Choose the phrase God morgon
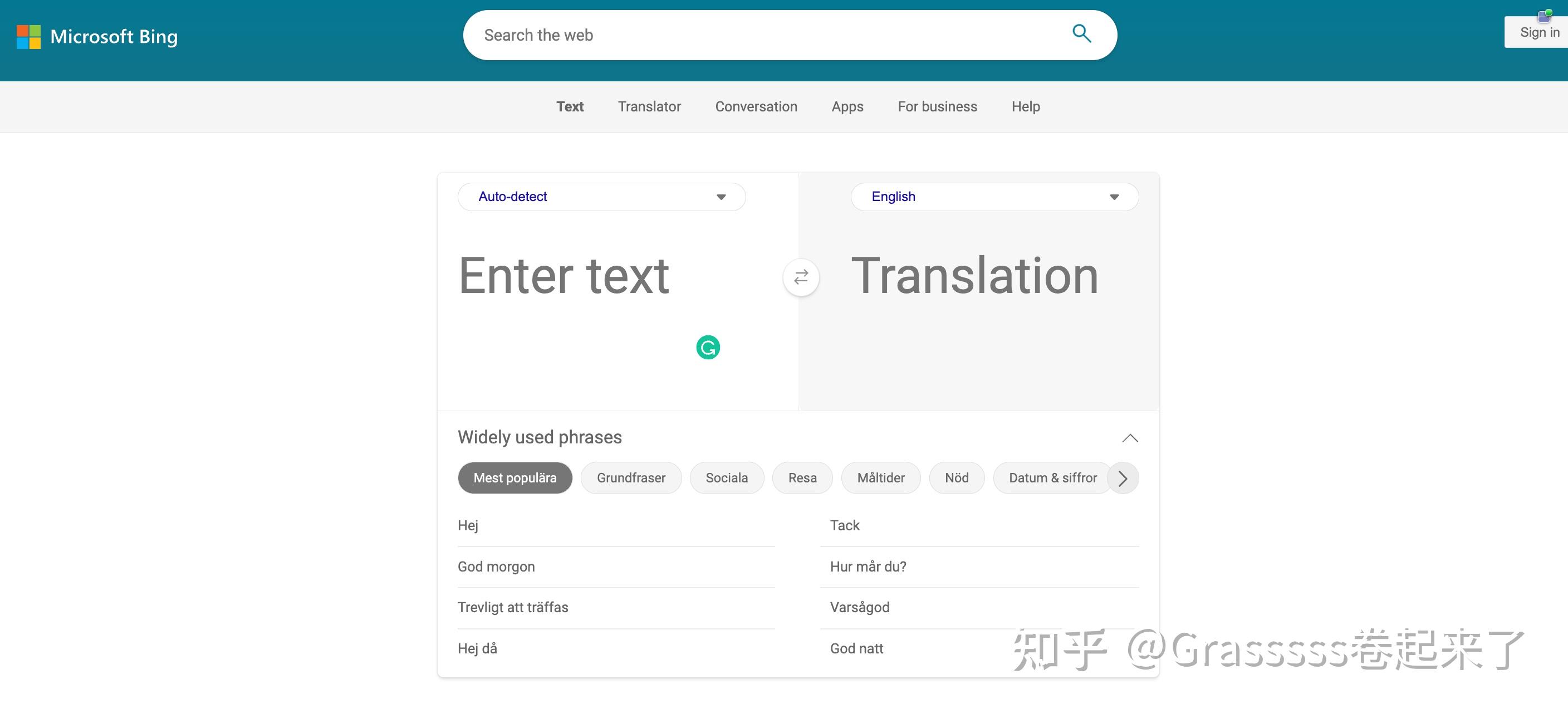The image size is (1568, 713). click(496, 567)
